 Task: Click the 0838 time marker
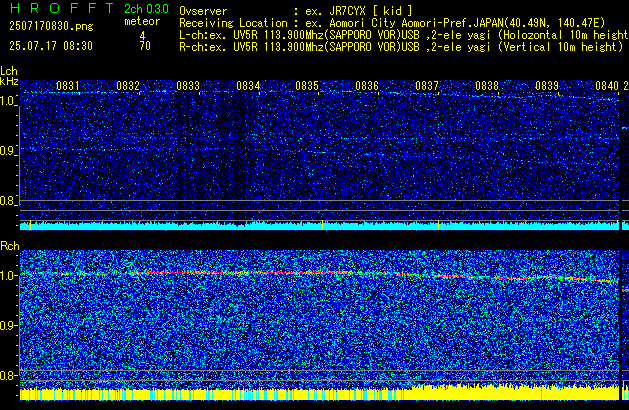(x=487, y=86)
